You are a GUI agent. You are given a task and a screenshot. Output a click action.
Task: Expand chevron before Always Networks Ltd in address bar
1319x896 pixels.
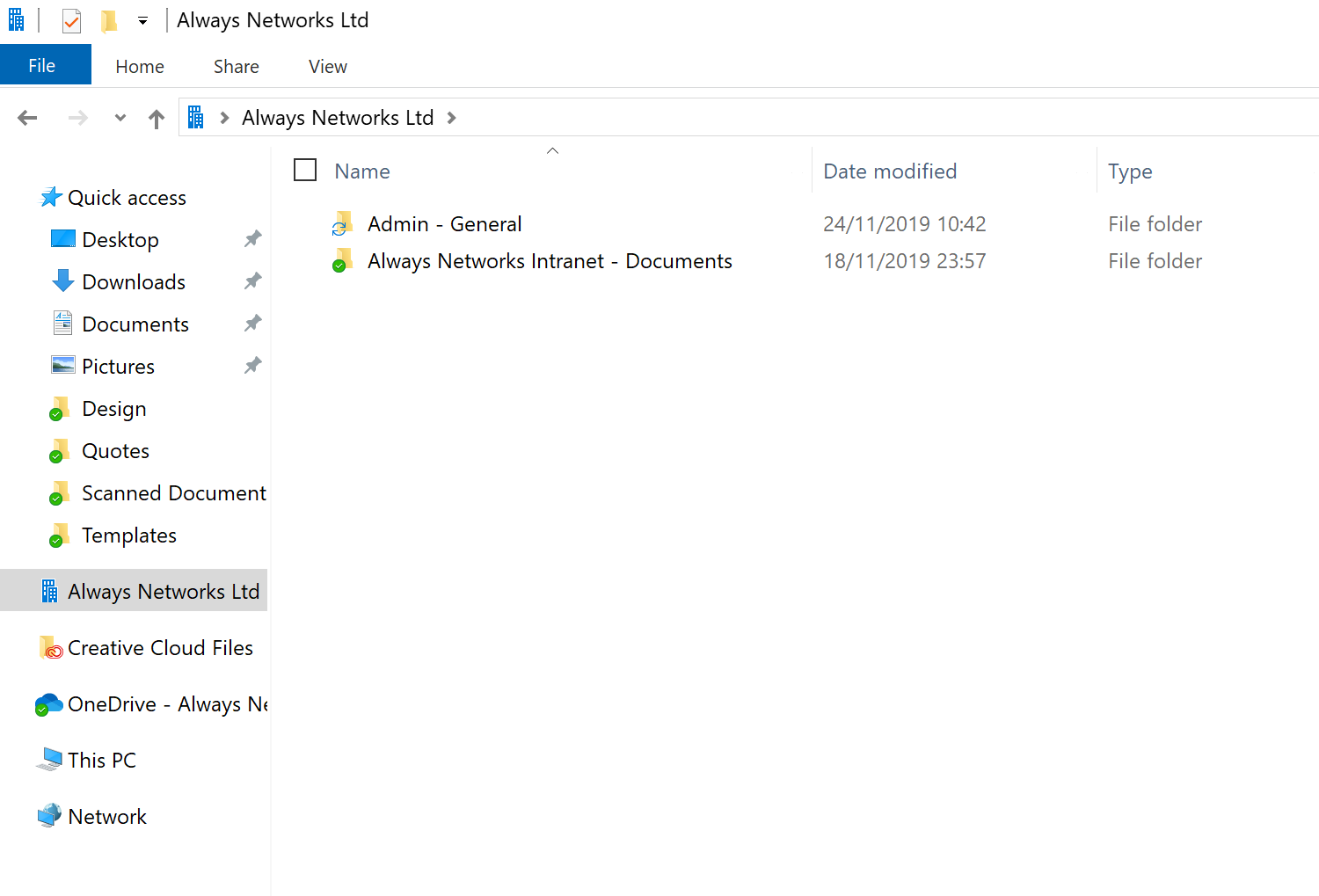coord(225,118)
